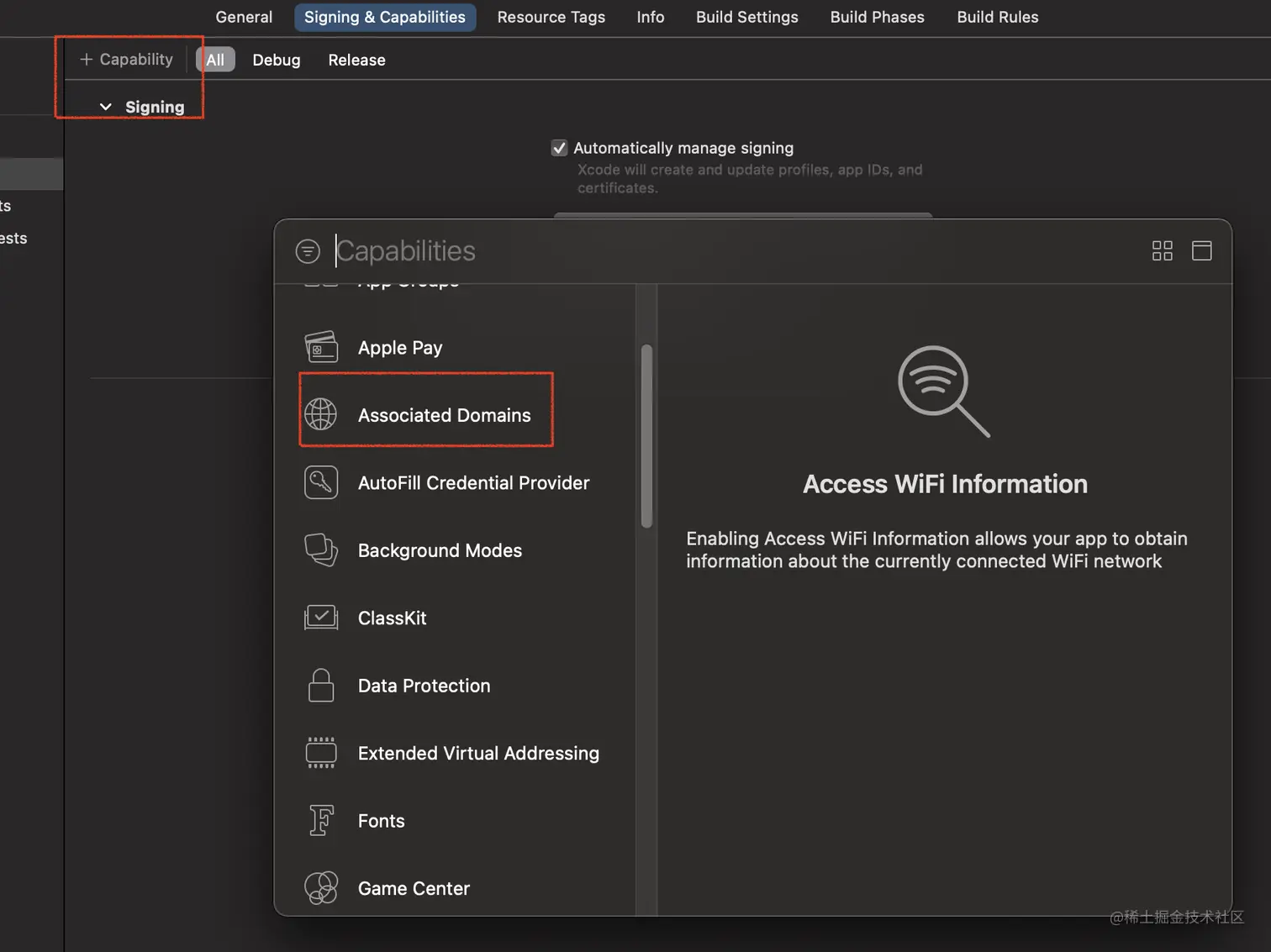Click the AutoFill Credential Provider key icon

[x=321, y=482]
